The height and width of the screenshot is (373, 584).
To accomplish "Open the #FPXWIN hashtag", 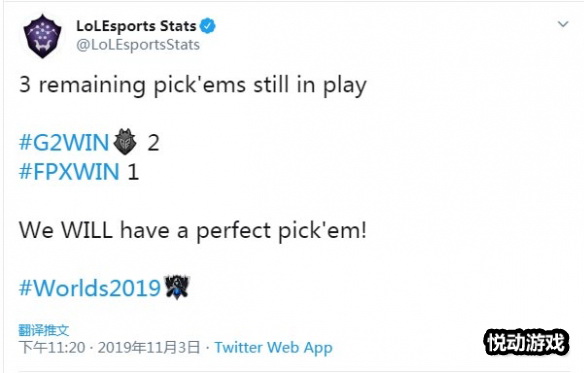I will (x=69, y=172).
